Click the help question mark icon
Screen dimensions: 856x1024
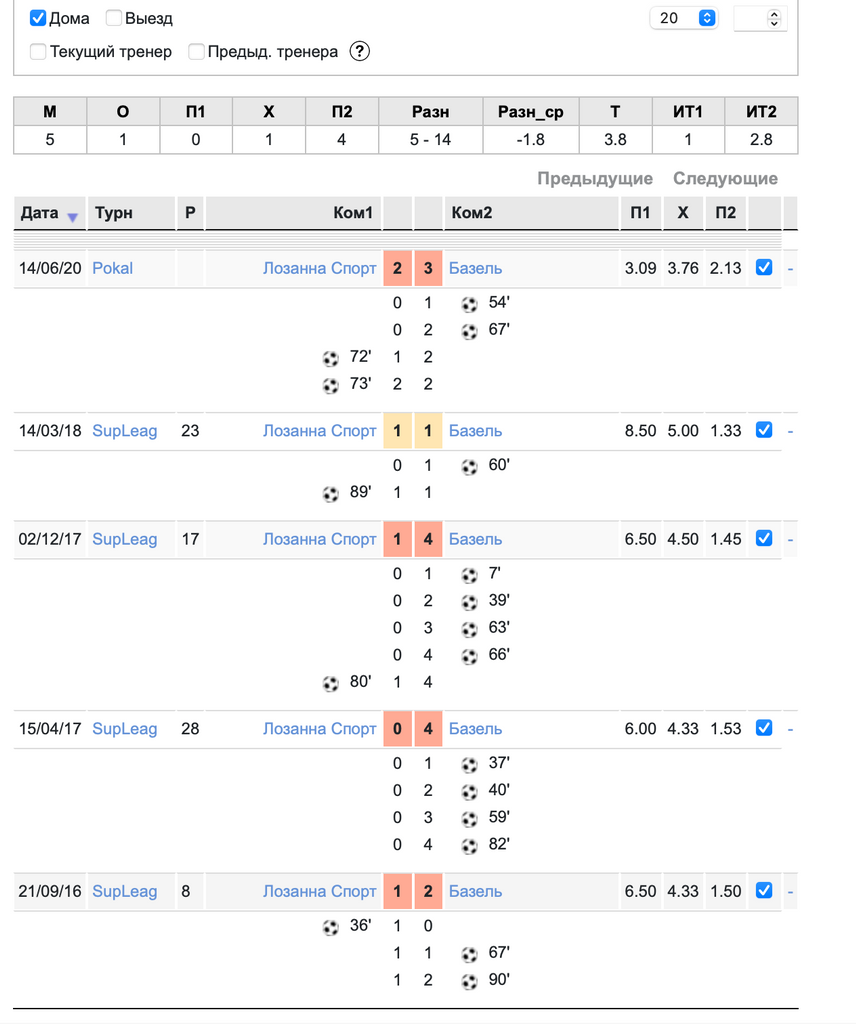tap(360, 51)
